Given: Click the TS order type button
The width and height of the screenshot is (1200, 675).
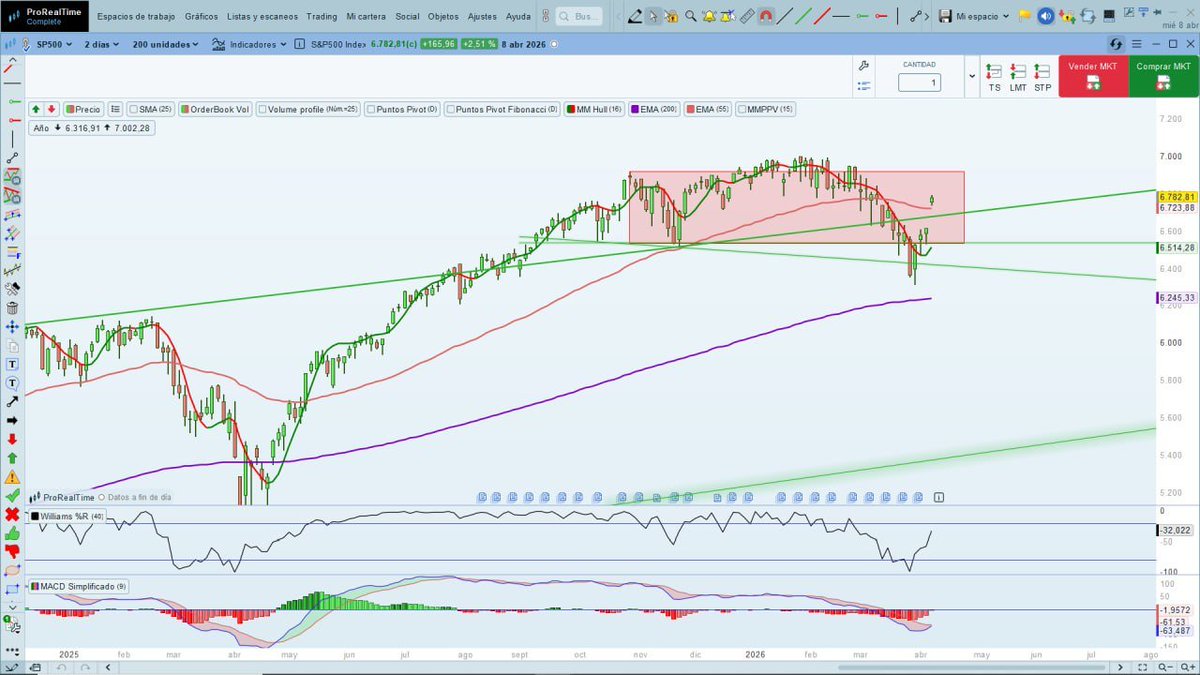Looking at the screenshot, I should [994, 78].
